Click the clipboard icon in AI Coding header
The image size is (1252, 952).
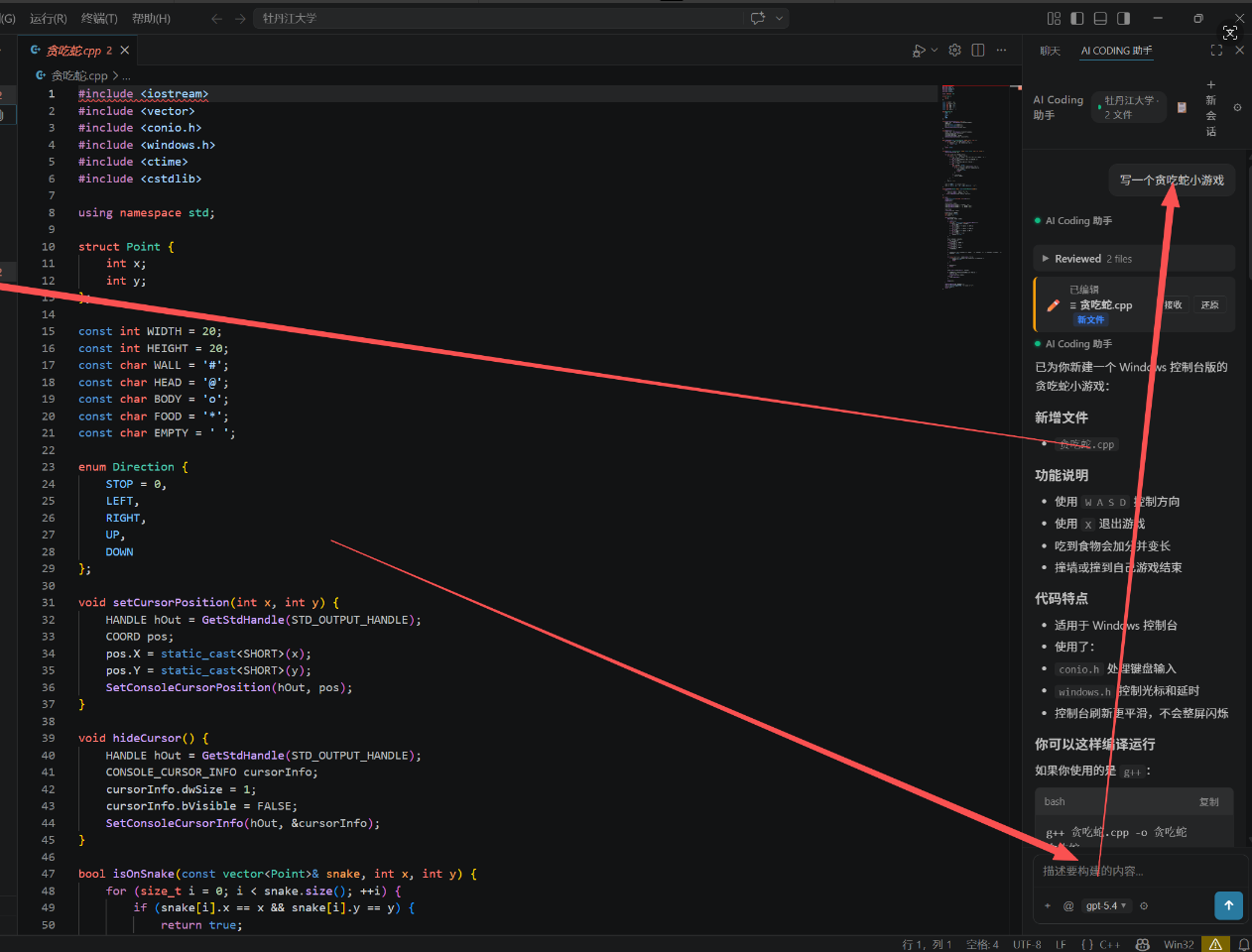pos(1182,107)
